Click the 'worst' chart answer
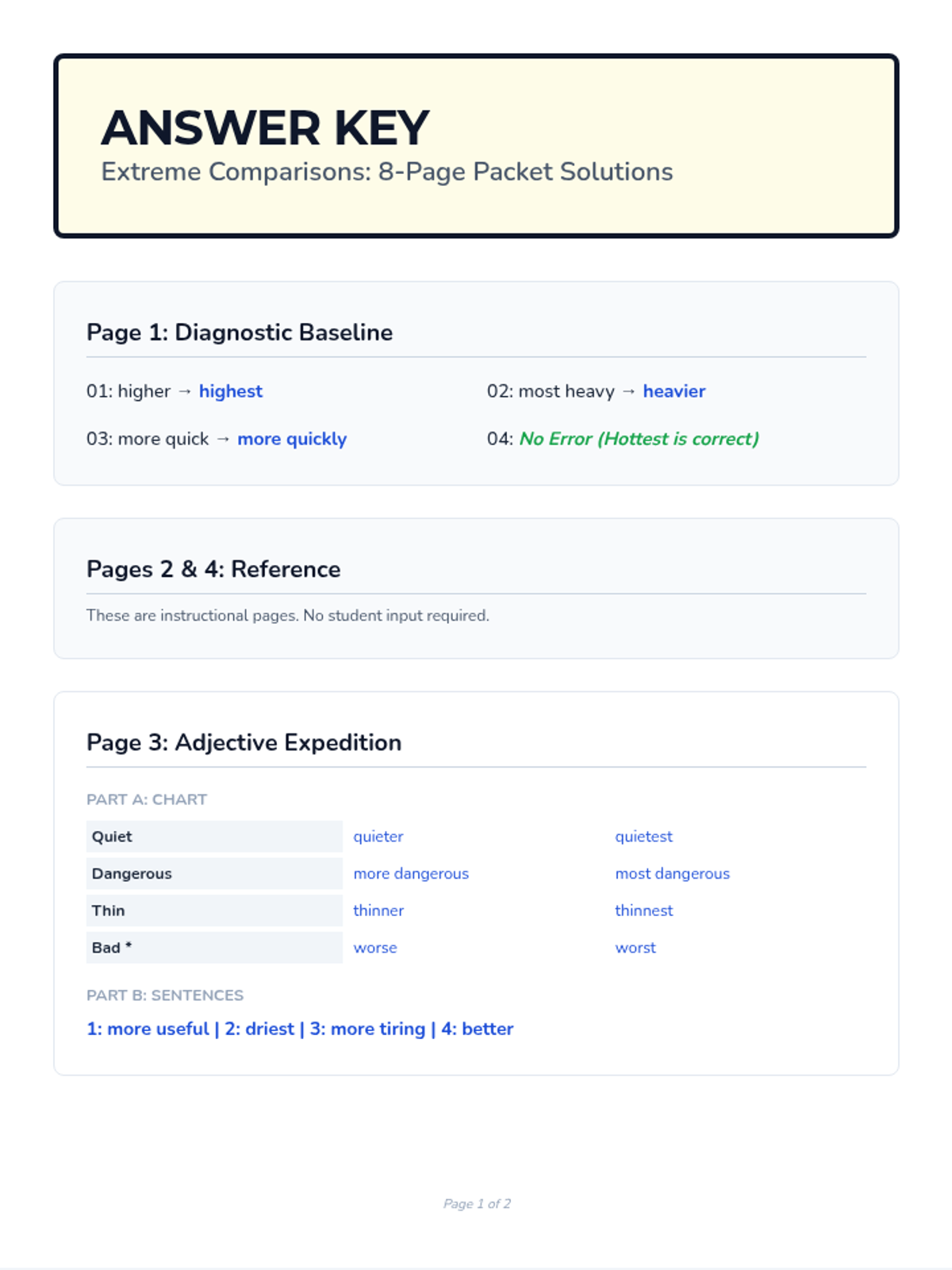952x1270 pixels. [635, 948]
